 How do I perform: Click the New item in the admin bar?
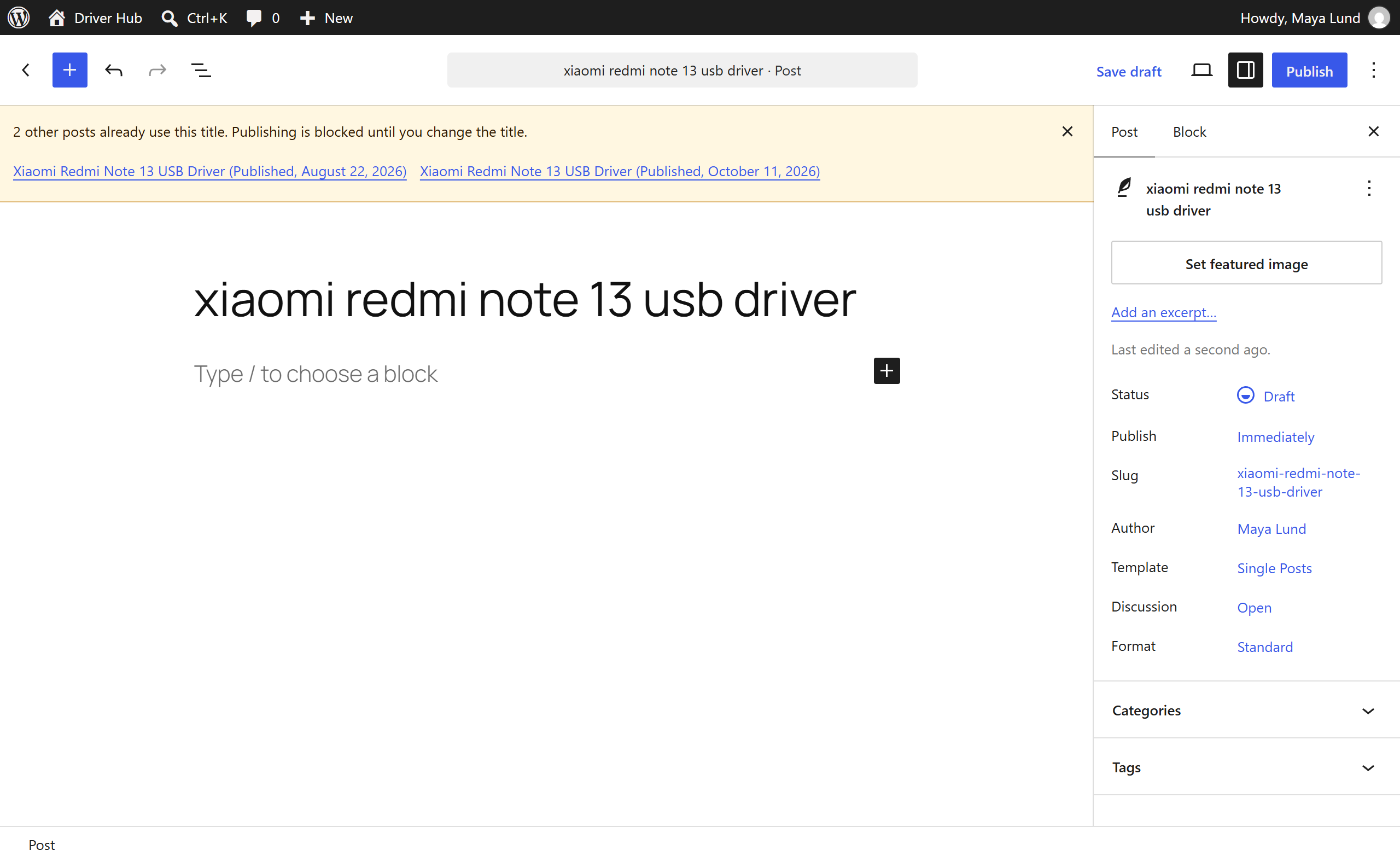(326, 18)
